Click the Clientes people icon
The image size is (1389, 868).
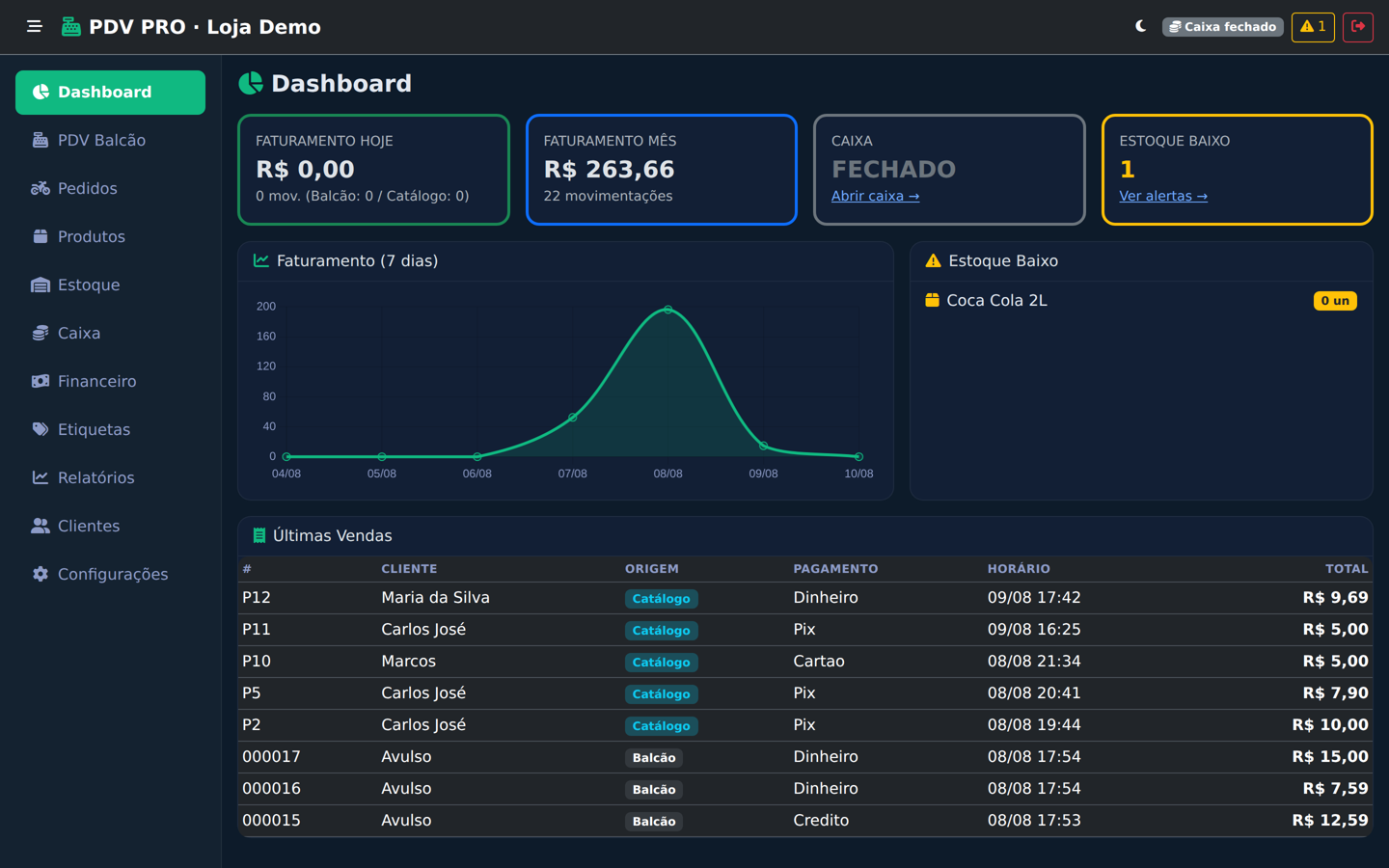coord(41,527)
